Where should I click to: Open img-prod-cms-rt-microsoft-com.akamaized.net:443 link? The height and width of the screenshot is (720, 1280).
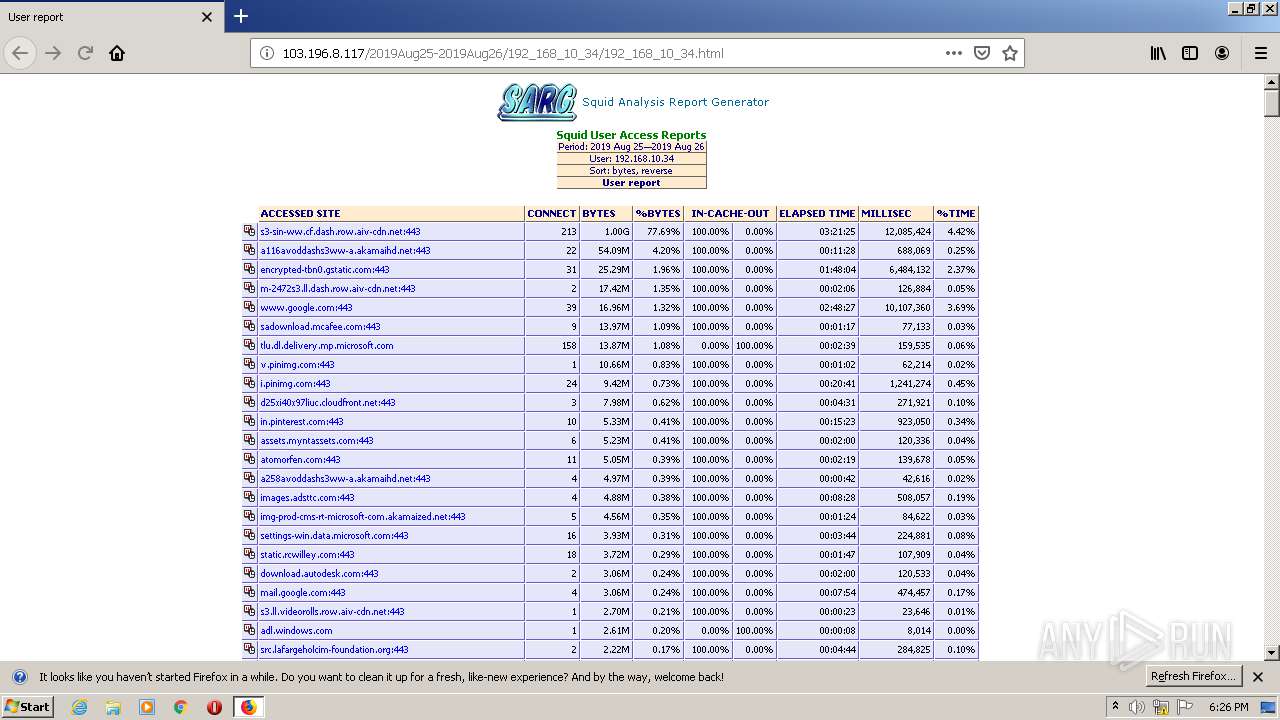click(x=363, y=517)
